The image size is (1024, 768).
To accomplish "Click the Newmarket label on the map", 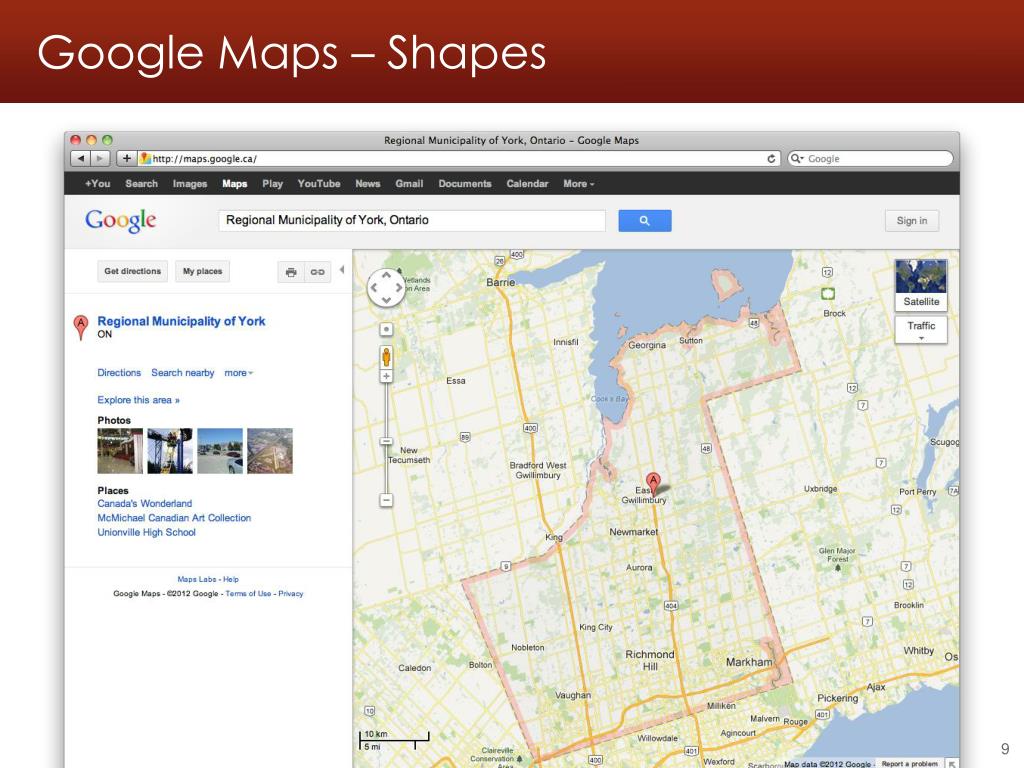I will (633, 532).
